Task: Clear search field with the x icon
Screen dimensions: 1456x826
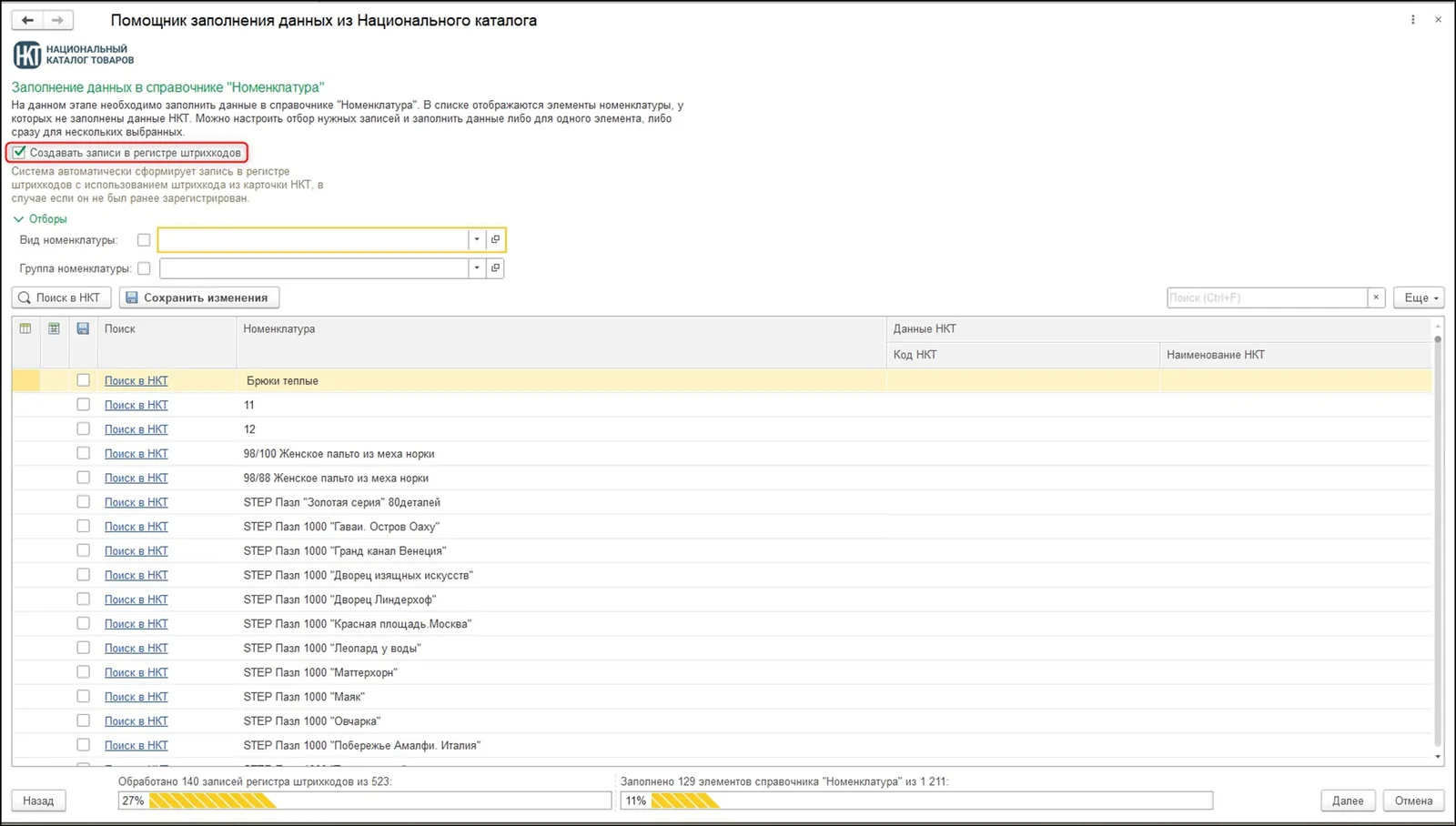Action: [1376, 297]
